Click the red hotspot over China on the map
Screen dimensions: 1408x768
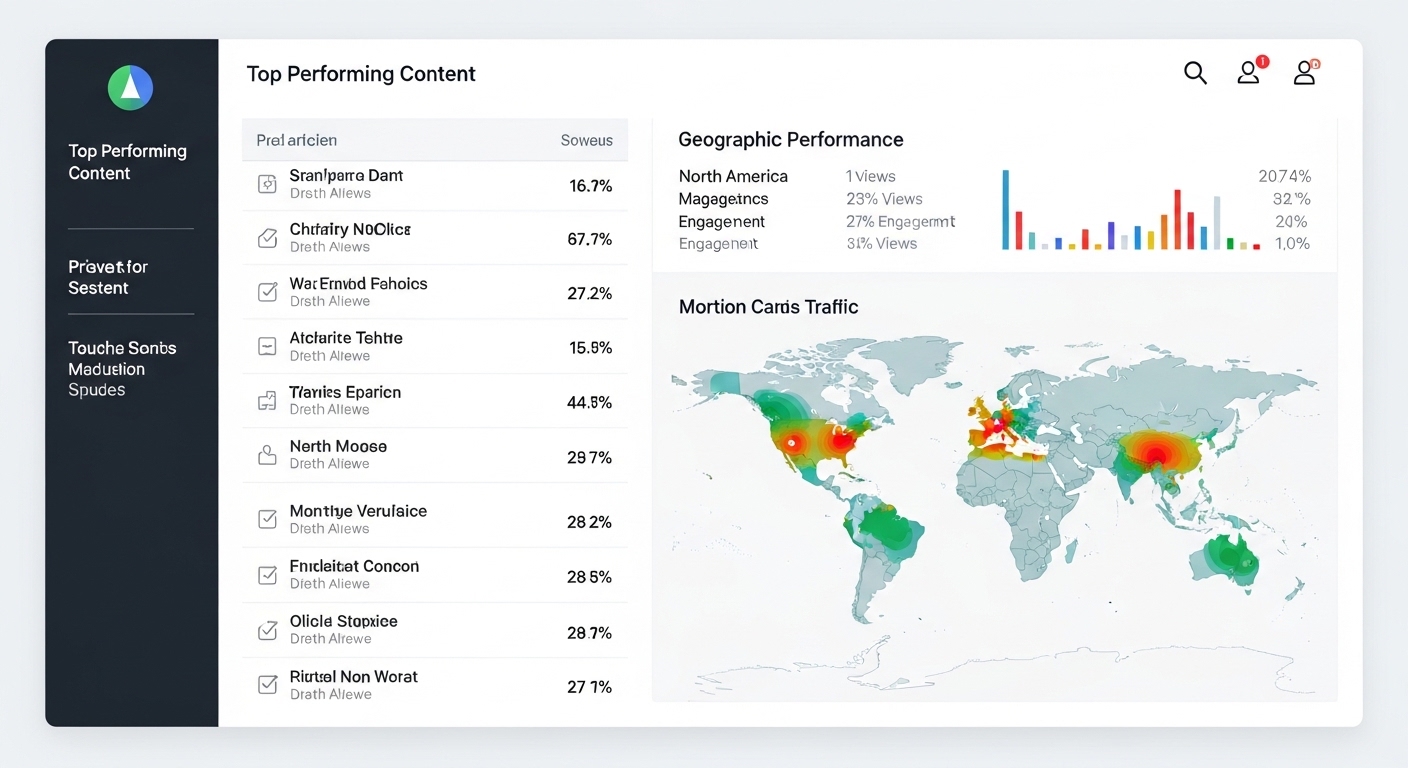coord(1158,455)
